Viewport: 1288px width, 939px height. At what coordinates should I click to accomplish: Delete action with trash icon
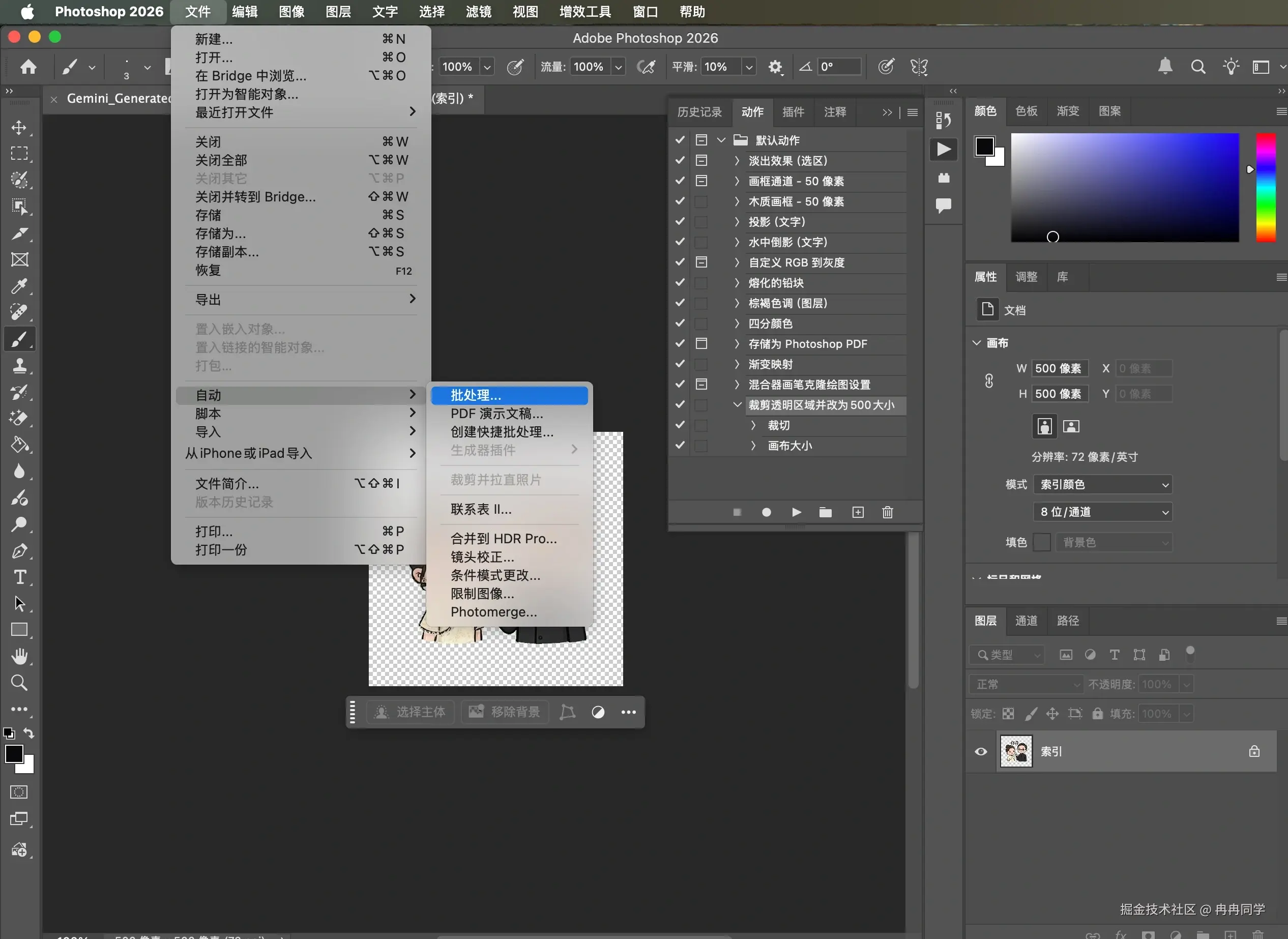887,513
